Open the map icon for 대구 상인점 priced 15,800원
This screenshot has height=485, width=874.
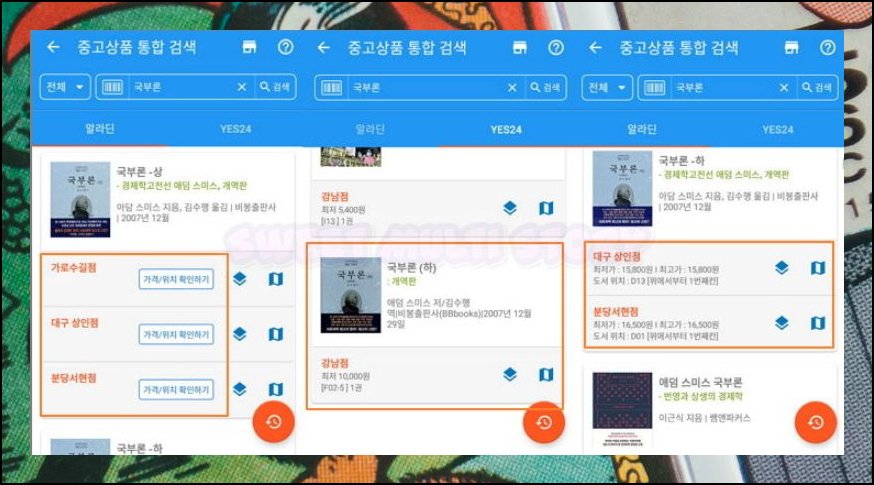pos(818,268)
